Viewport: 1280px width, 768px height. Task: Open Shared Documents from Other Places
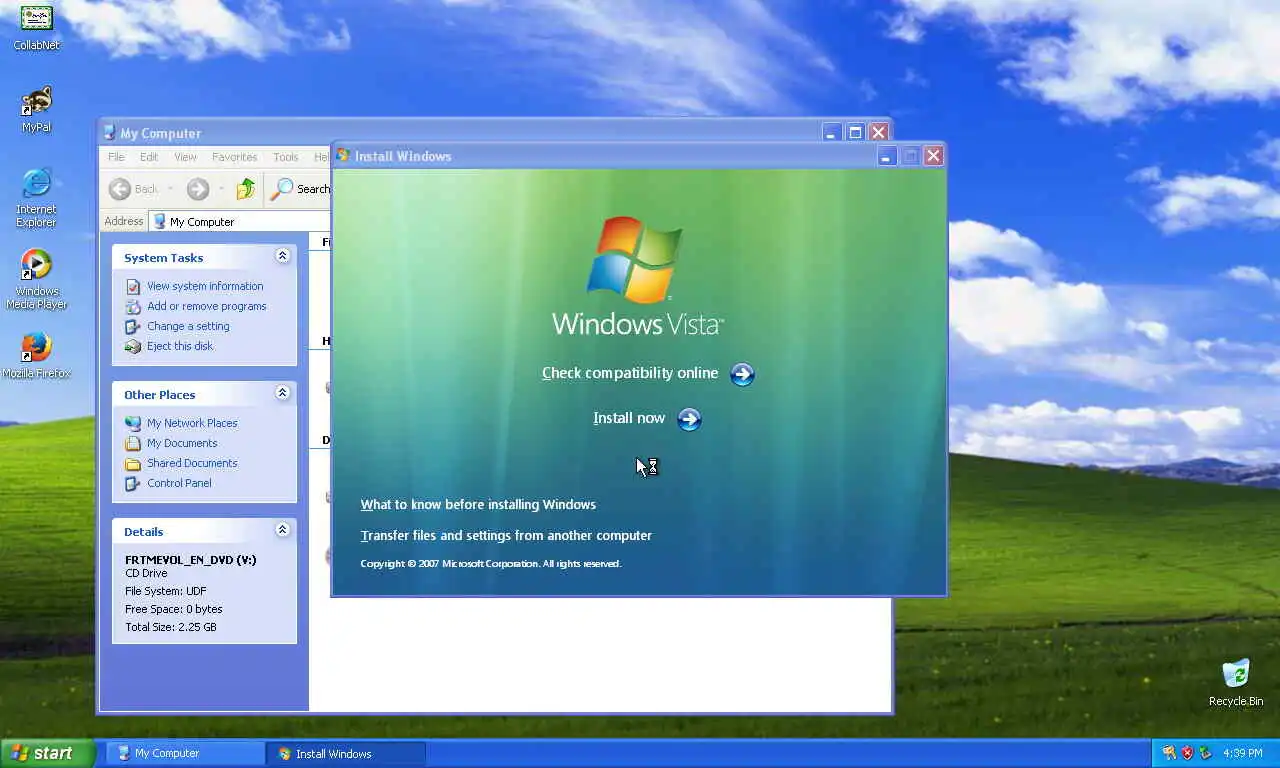(x=192, y=463)
